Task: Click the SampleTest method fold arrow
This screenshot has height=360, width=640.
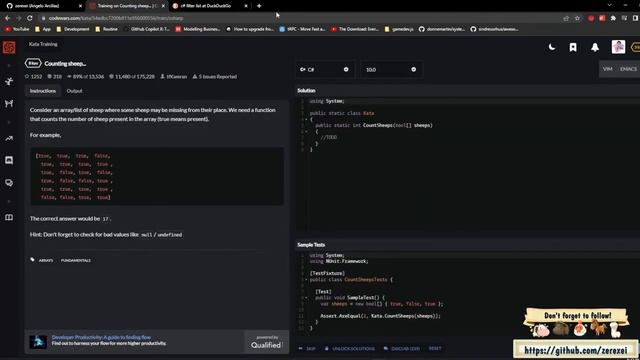Action: point(306,298)
